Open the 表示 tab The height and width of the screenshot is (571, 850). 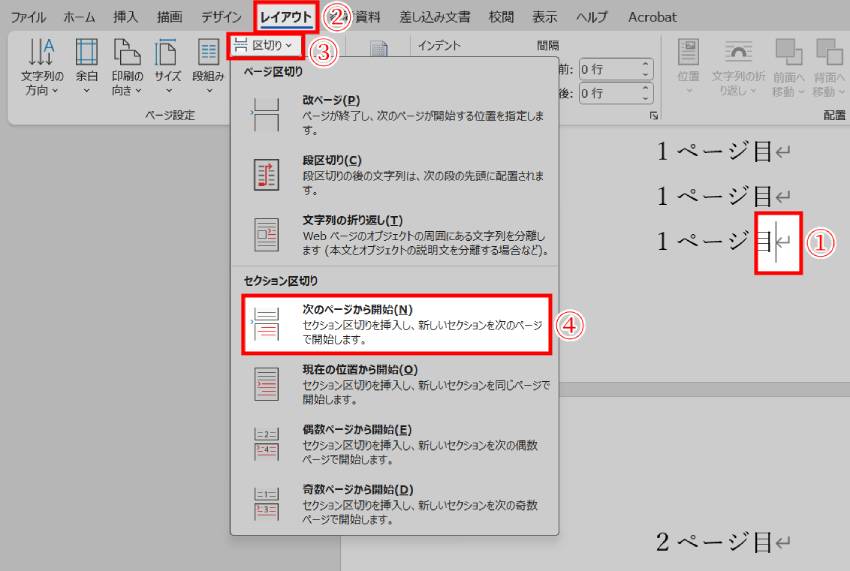544,17
